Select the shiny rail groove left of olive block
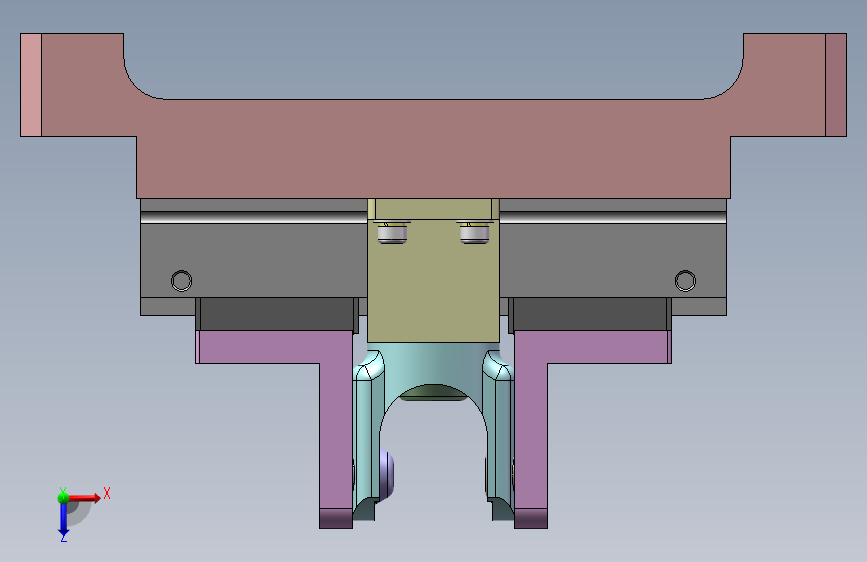The width and height of the screenshot is (867, 562). pyautogui.click(x=254, y=217)
